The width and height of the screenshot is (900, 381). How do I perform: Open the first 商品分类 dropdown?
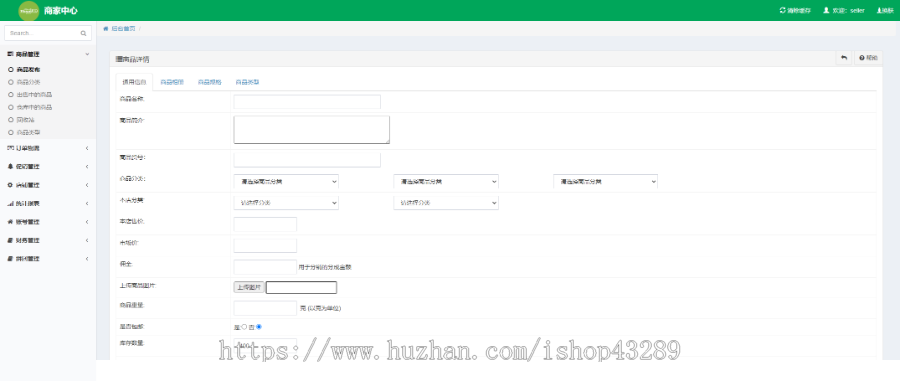pyautogui.click(x=286, y=181)
